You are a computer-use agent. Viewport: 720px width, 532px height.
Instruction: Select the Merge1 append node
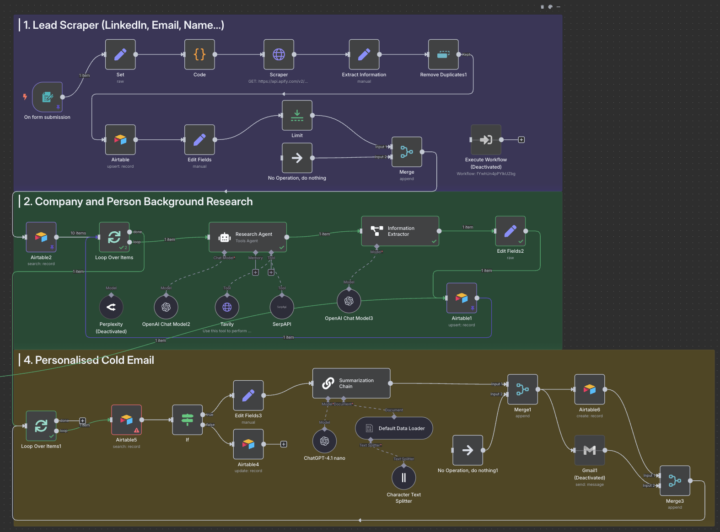pyautogui.click(x=523, y=389)
